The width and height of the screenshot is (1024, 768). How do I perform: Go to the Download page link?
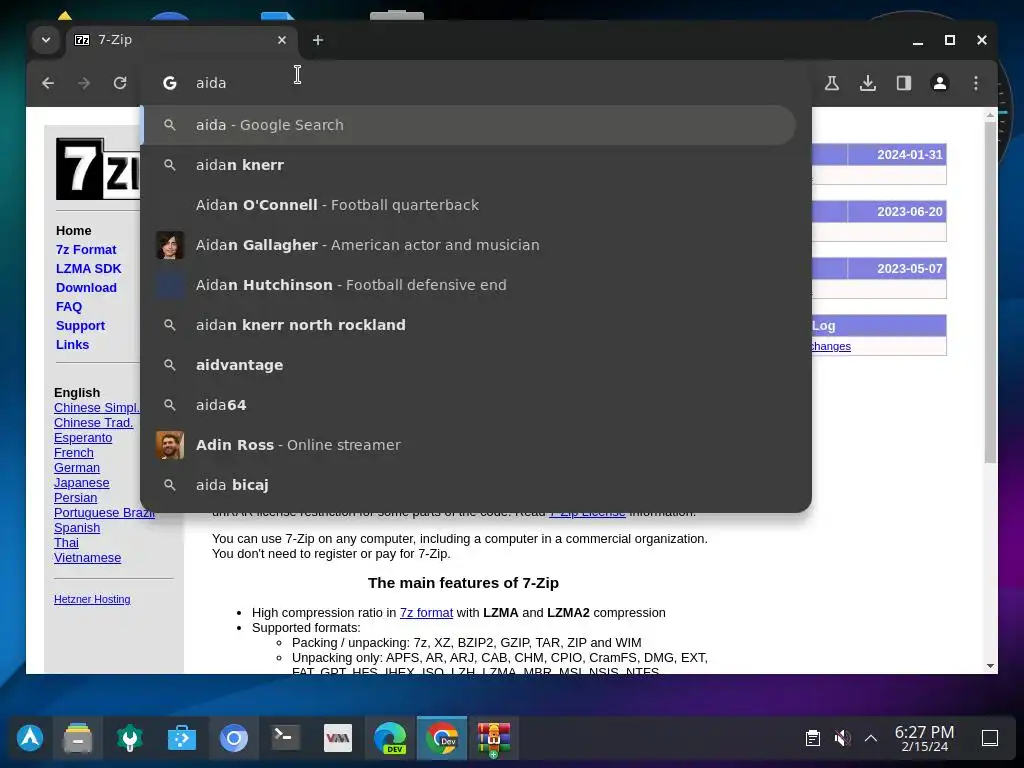tap(86, 287)
